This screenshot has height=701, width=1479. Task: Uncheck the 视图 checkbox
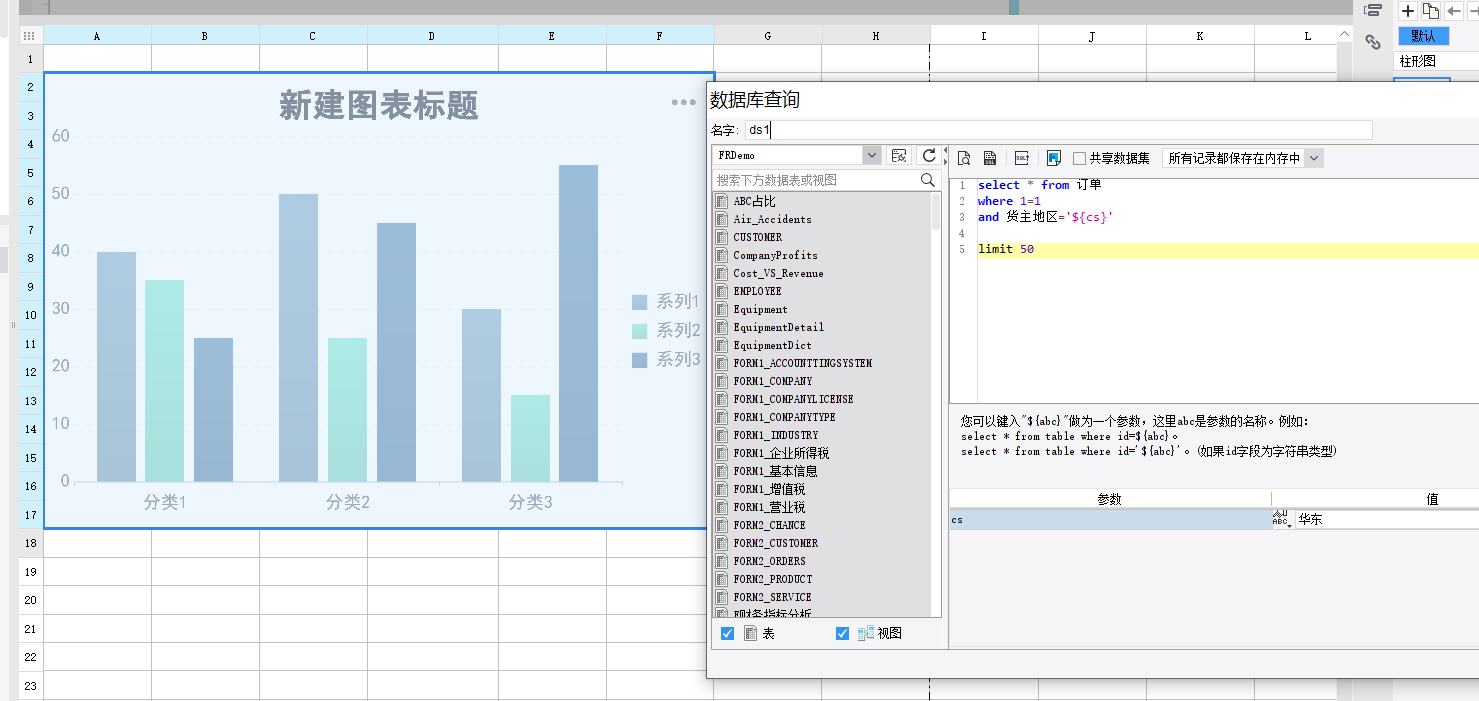click(841, 633)
